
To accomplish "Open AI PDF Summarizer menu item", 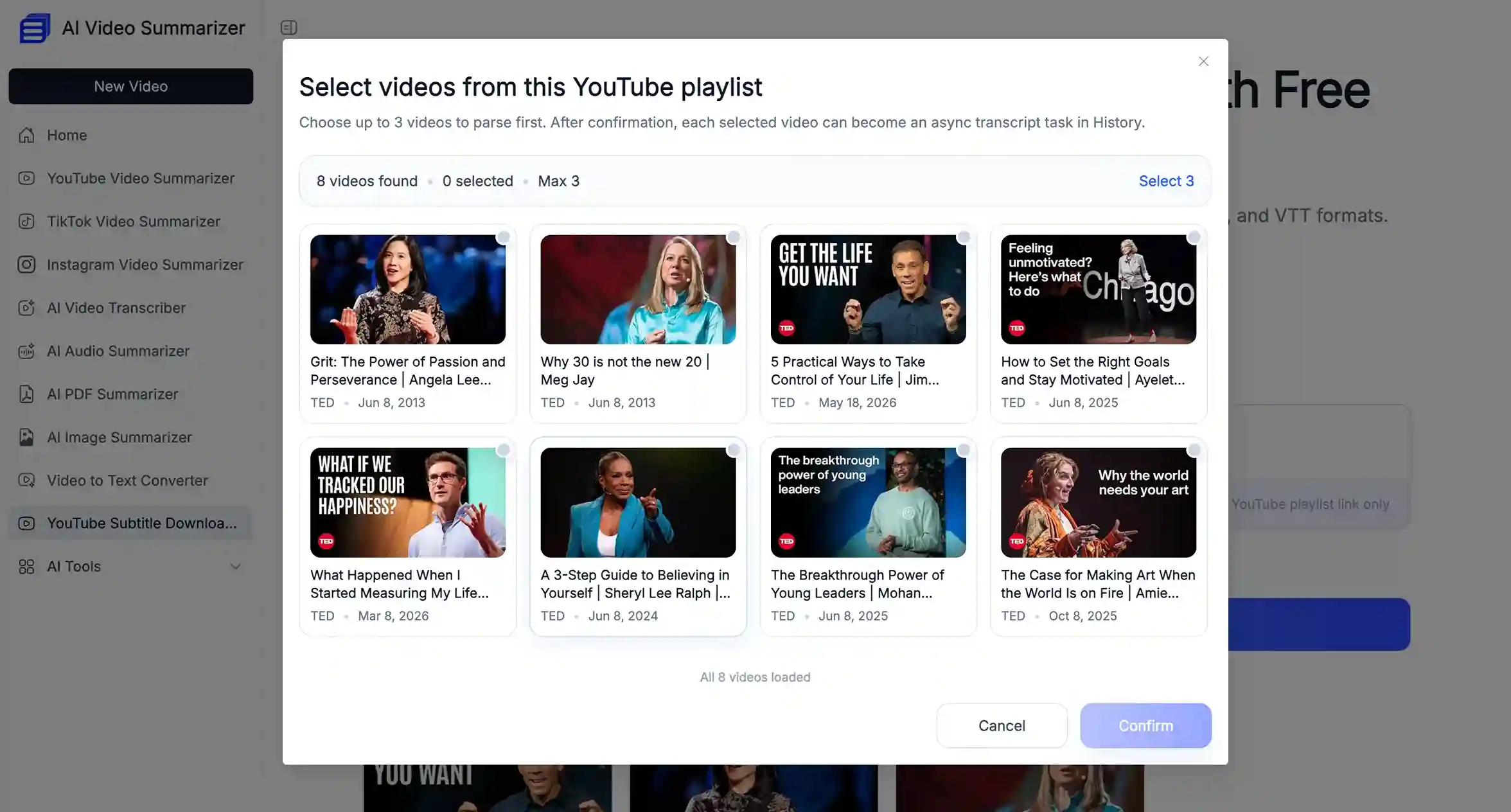I will 130,394.
